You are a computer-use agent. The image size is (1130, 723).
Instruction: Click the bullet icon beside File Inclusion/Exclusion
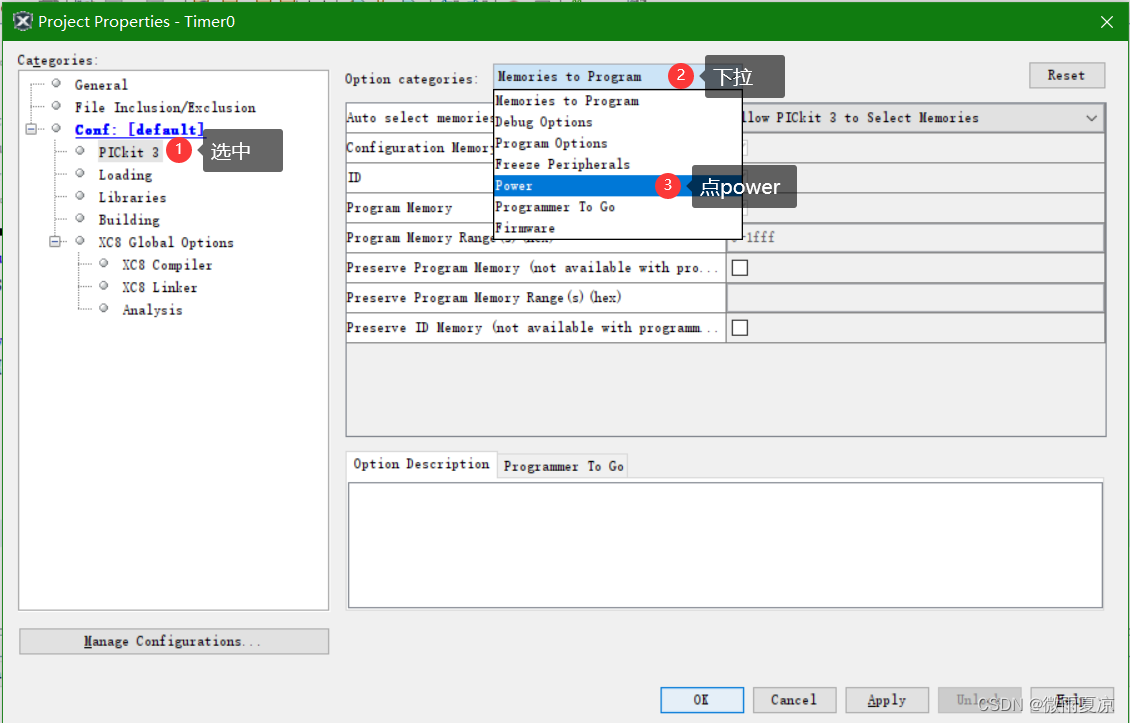point(56,106)
